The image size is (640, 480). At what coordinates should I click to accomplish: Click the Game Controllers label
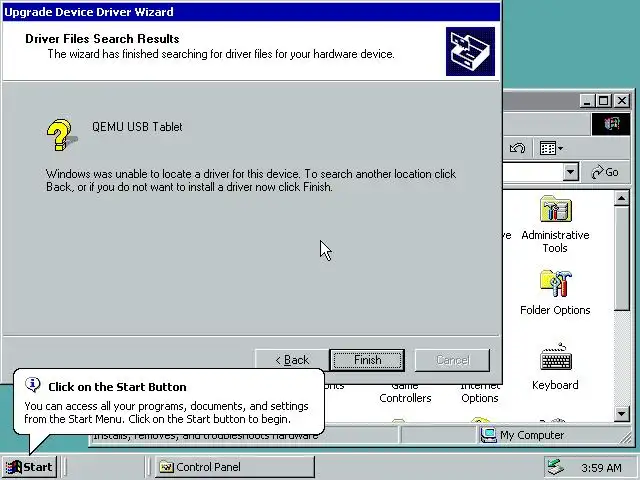pyautogui.click(x=405, y=392)
